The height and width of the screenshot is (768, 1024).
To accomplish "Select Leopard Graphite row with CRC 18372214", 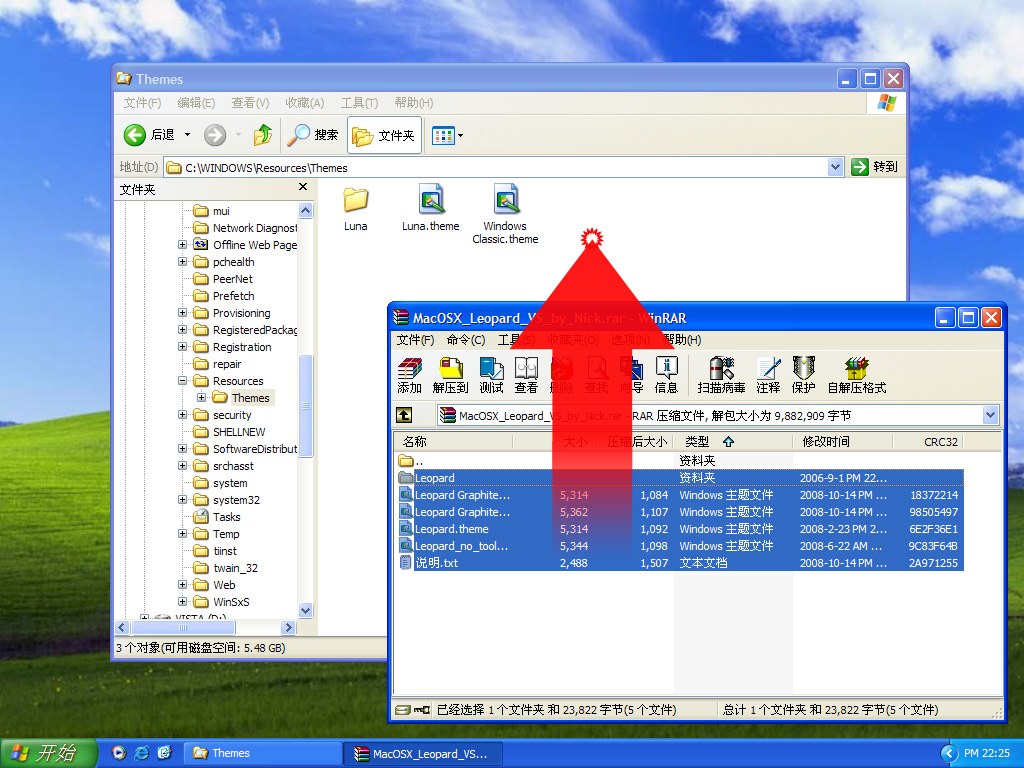I will (x=679, y=495).
